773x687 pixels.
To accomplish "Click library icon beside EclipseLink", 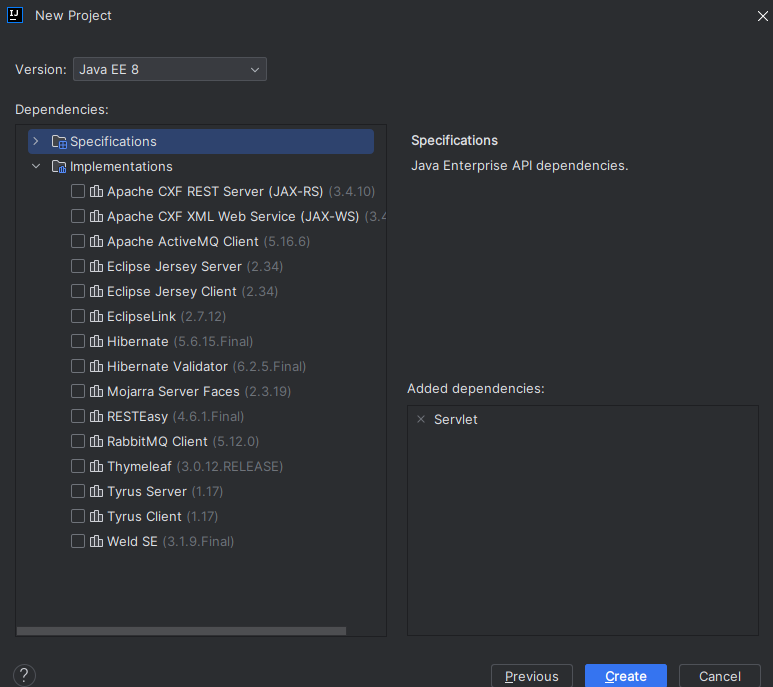I will (97, 316).
